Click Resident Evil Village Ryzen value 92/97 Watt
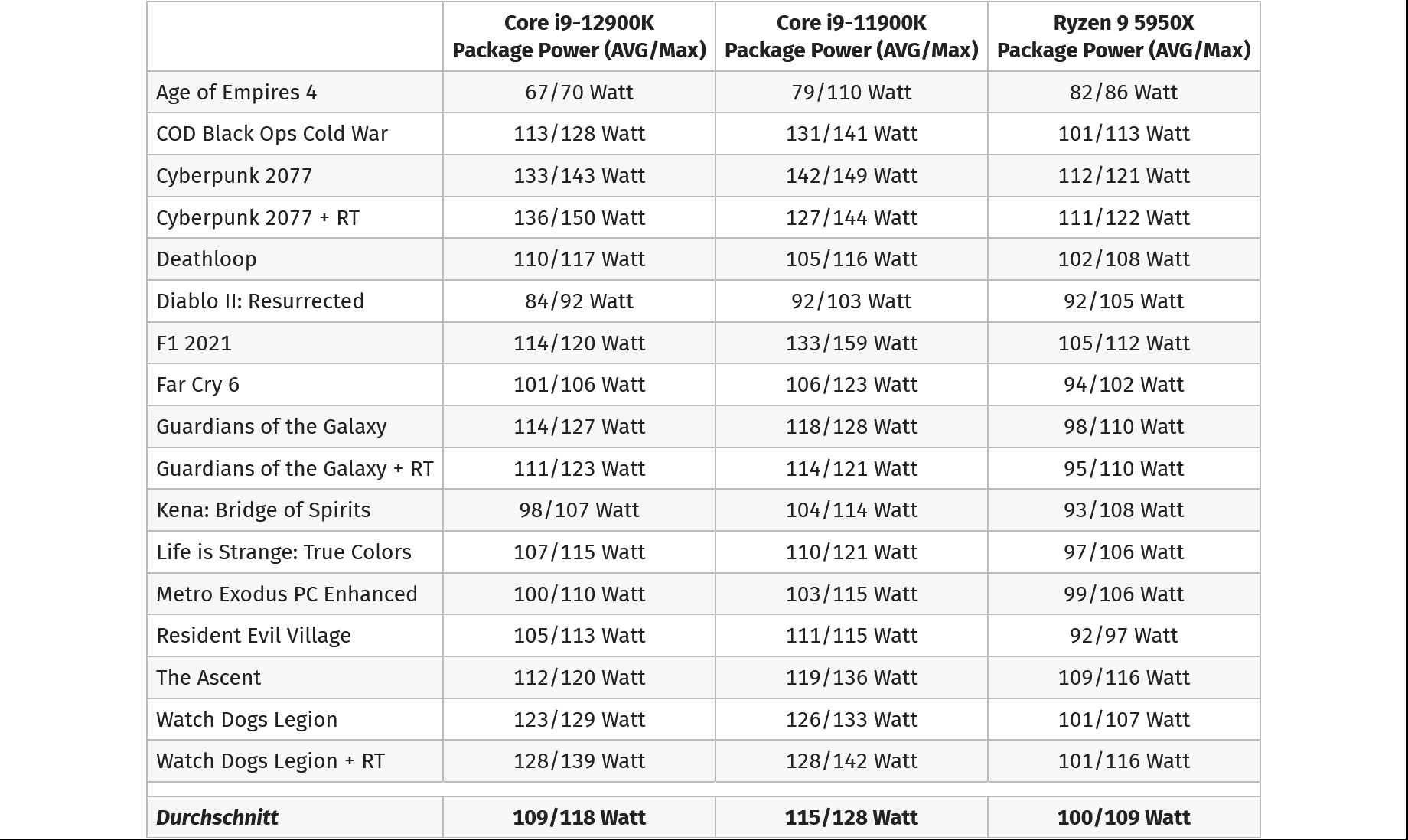1408x840 pixels. tap(1124, 636)
